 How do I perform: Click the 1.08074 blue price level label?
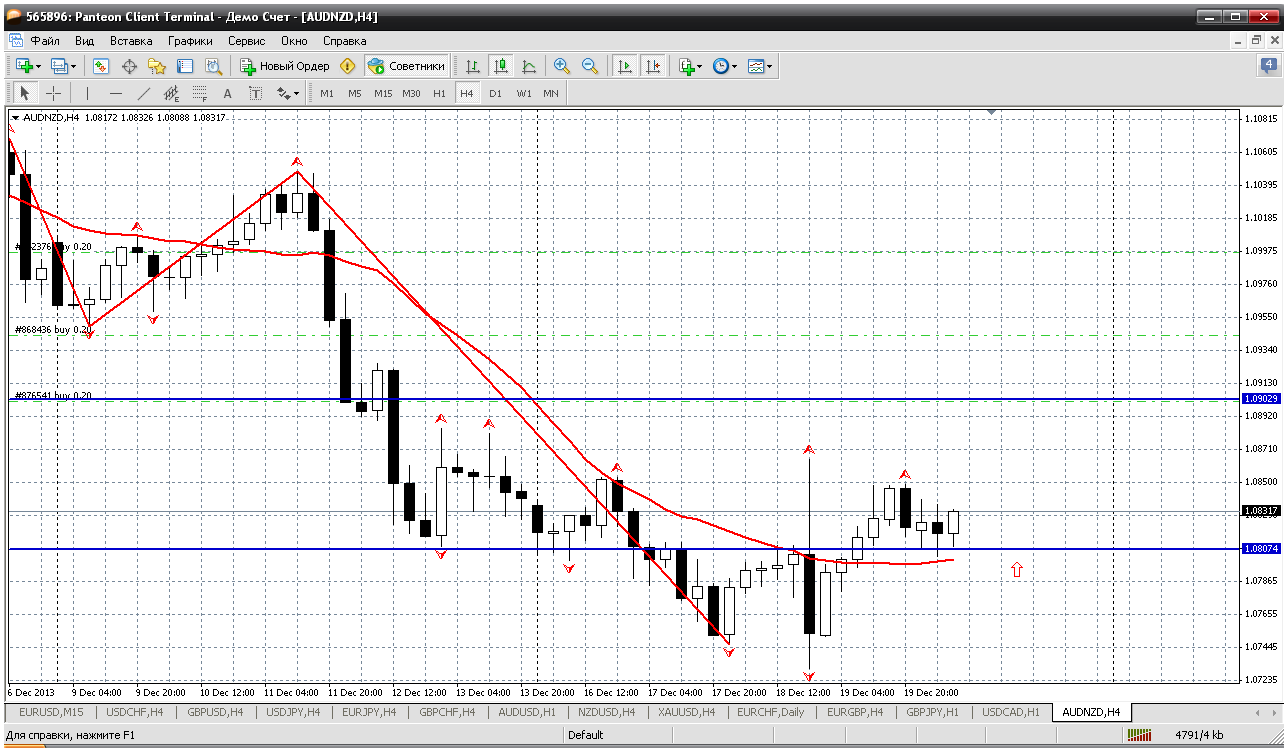[1260, 549]
